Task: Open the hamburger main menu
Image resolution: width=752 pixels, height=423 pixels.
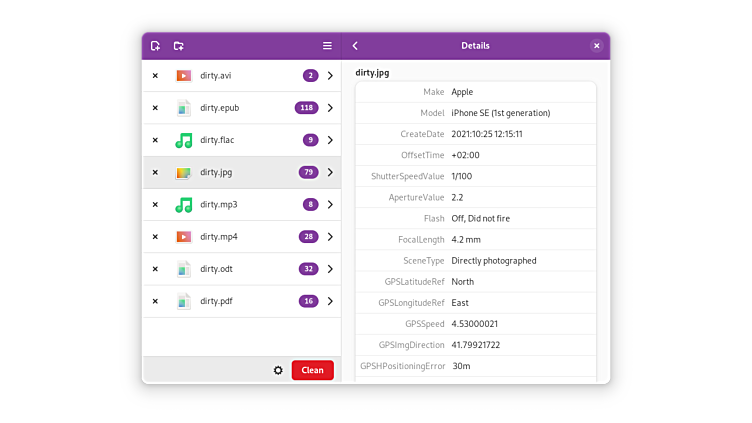Action: [327, 46]
